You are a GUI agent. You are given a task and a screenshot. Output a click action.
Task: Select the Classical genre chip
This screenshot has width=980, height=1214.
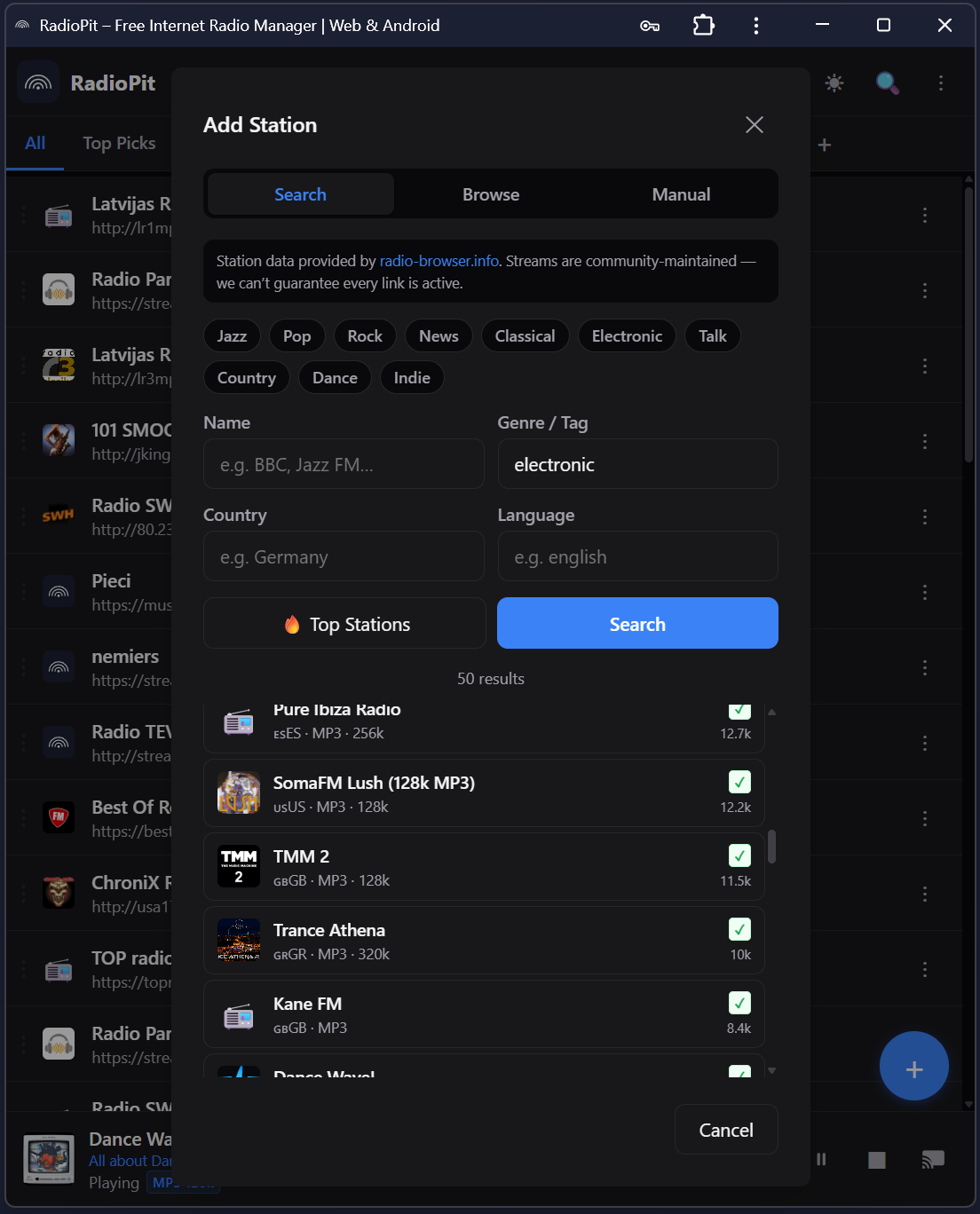tap(525, 336)
